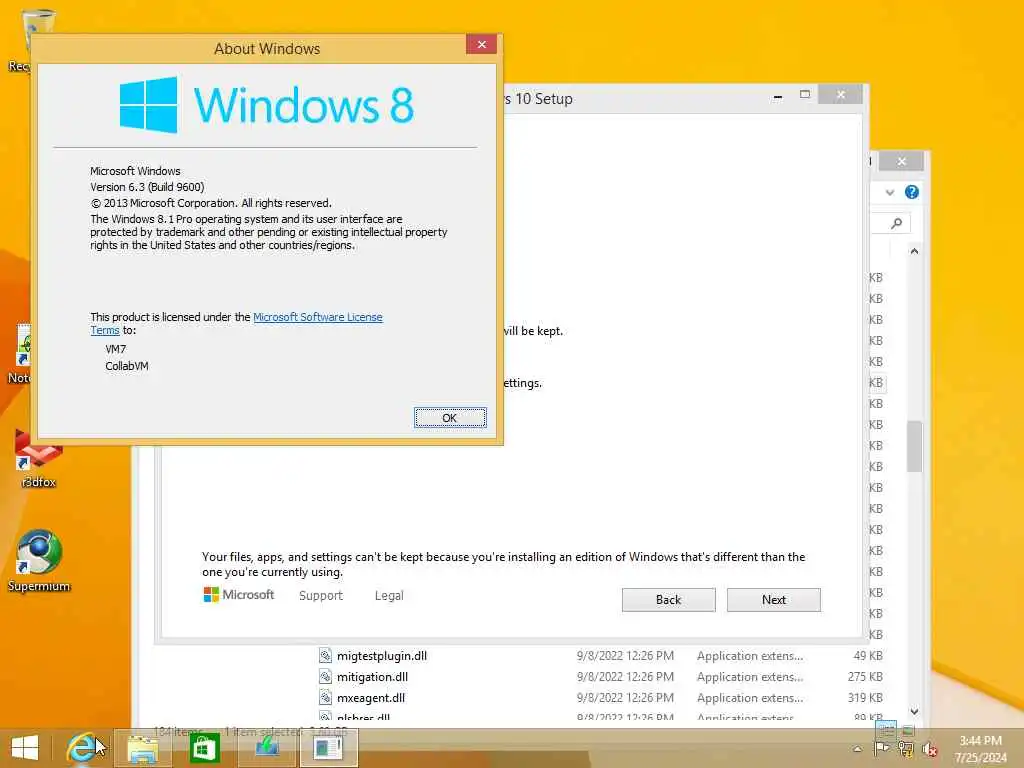Click the 319 KB size cell
1024x768 pixels.
pyautogui.click(x=865, y=697)
